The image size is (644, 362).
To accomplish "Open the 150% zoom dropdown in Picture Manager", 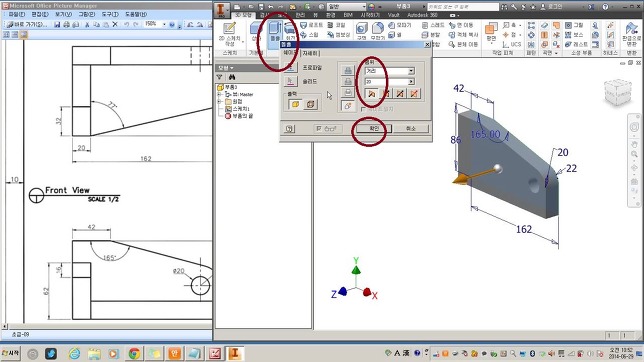I will coord(164,24).
